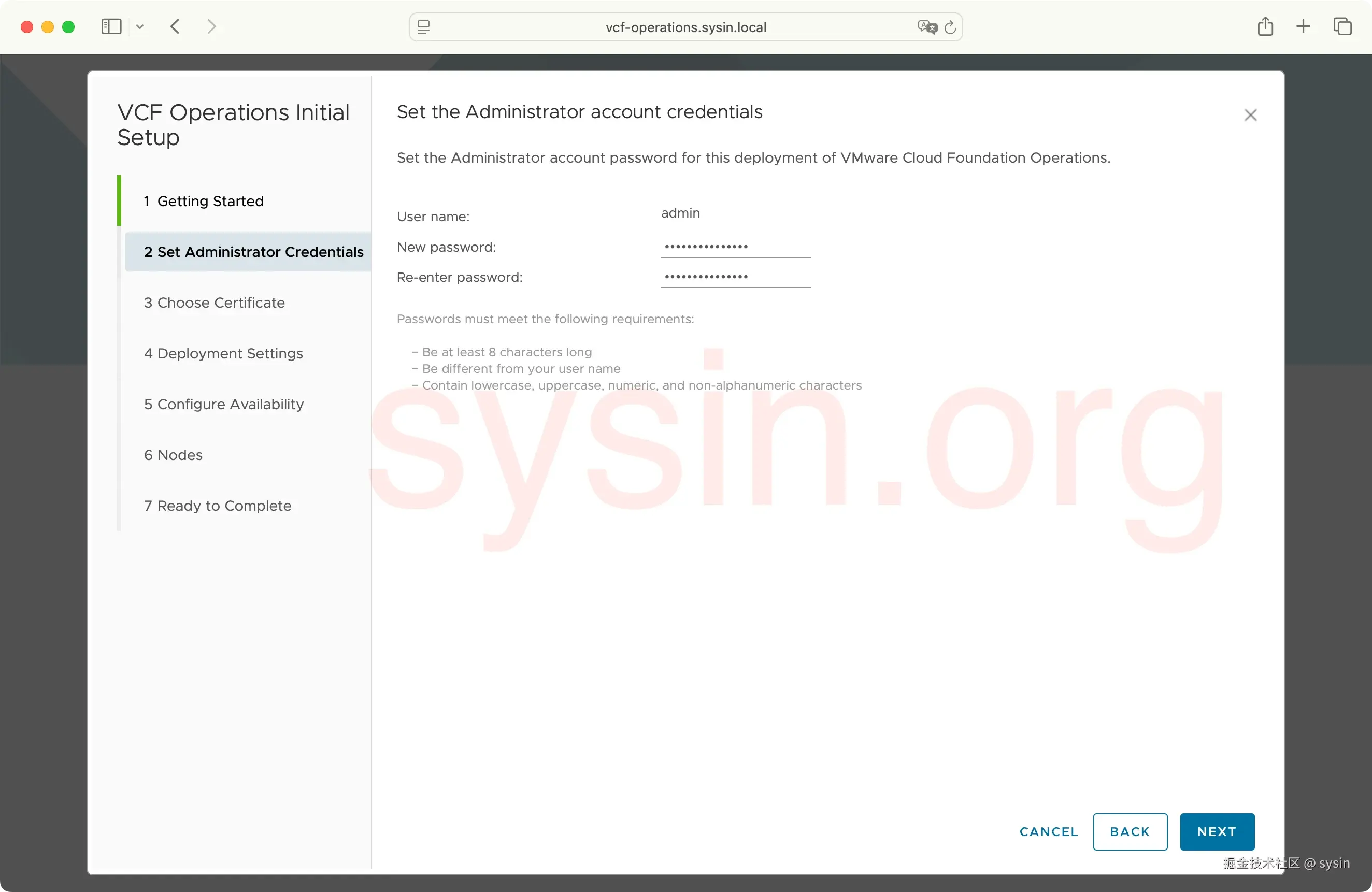Viewport: 1372px width, 892px height.
Task: Open a new browser tab
Action: pyautogui.click(x=1303, y=26)
